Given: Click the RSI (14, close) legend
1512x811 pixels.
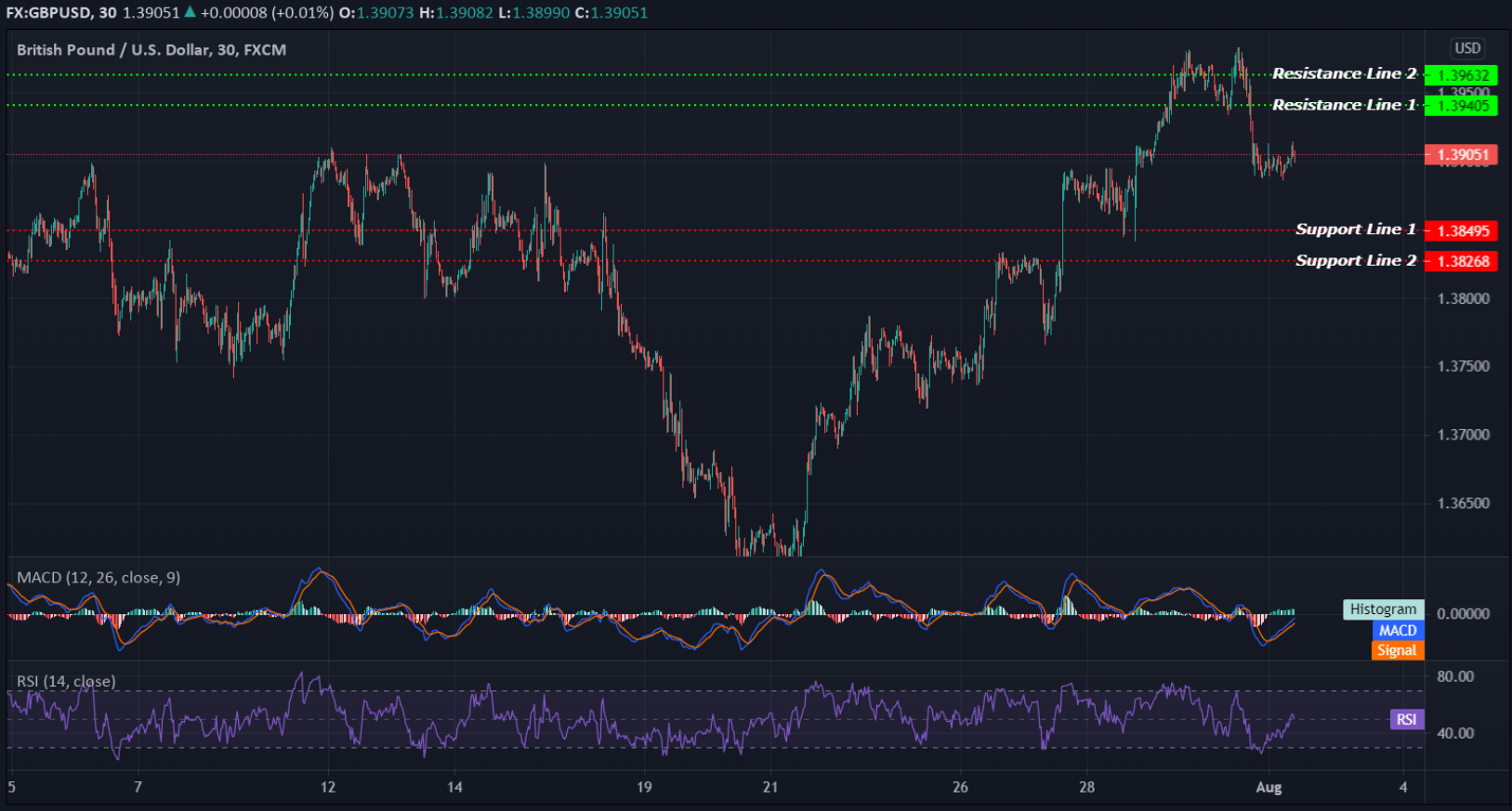Looking at the screenshot, I should (66, 681).
